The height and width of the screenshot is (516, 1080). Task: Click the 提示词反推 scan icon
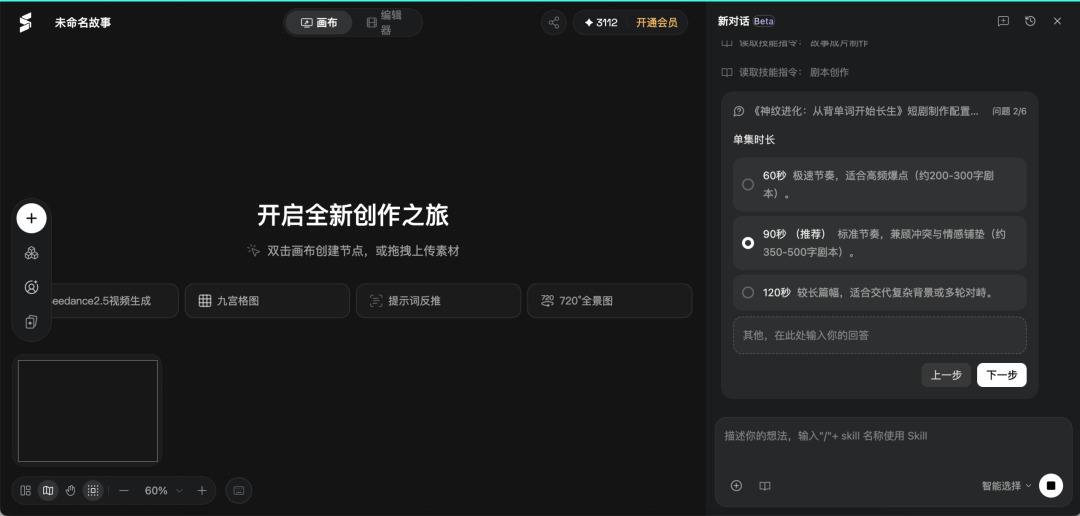[x=375, y=301]
